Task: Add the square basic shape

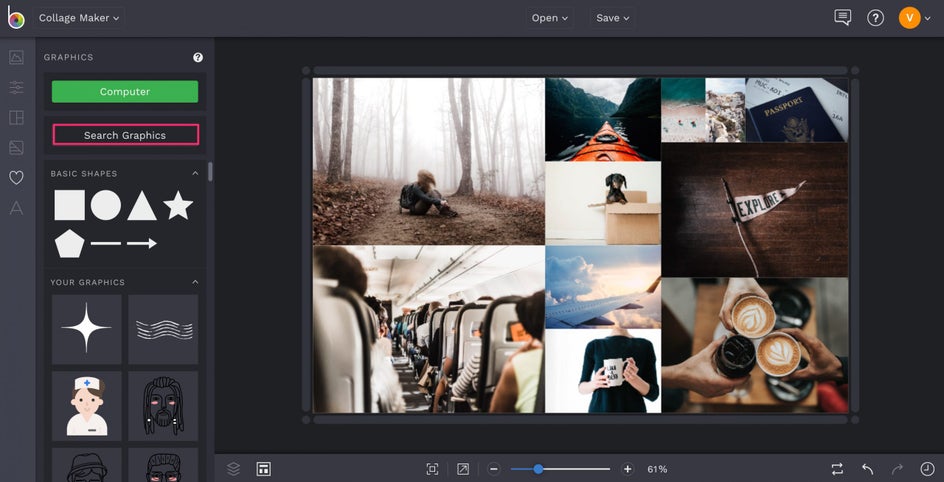Action: (x=70, y=205)
